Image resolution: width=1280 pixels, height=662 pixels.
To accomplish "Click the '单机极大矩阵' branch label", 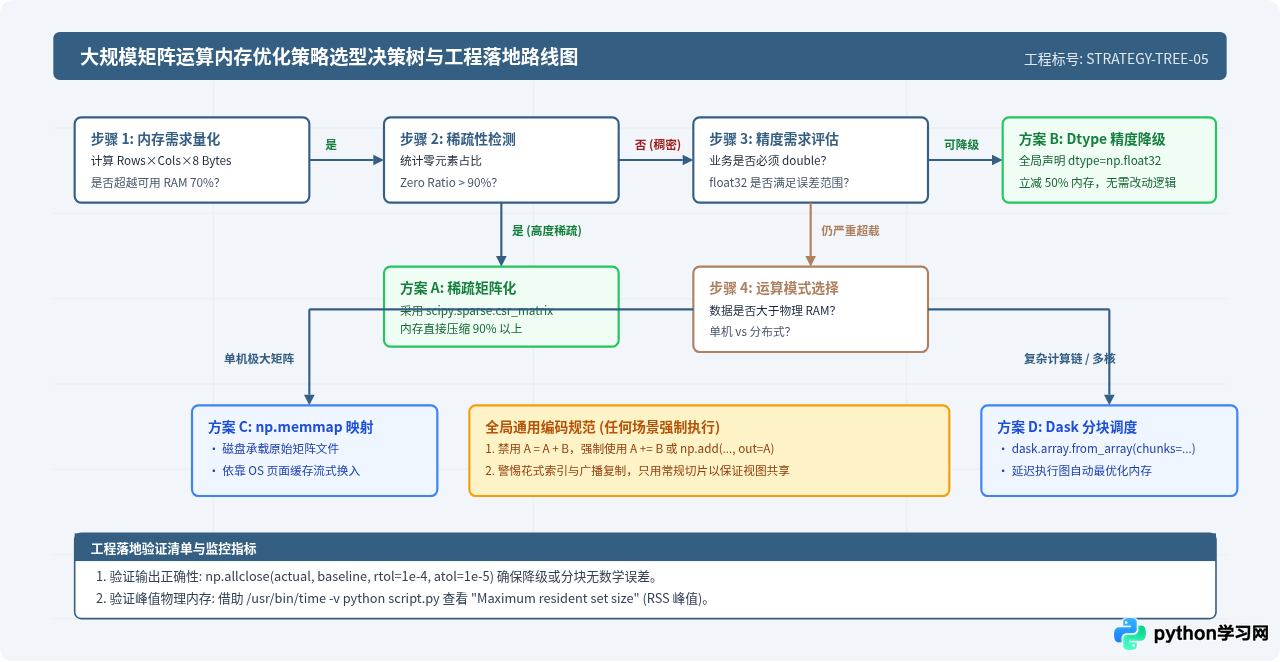I will pos(258,357).
